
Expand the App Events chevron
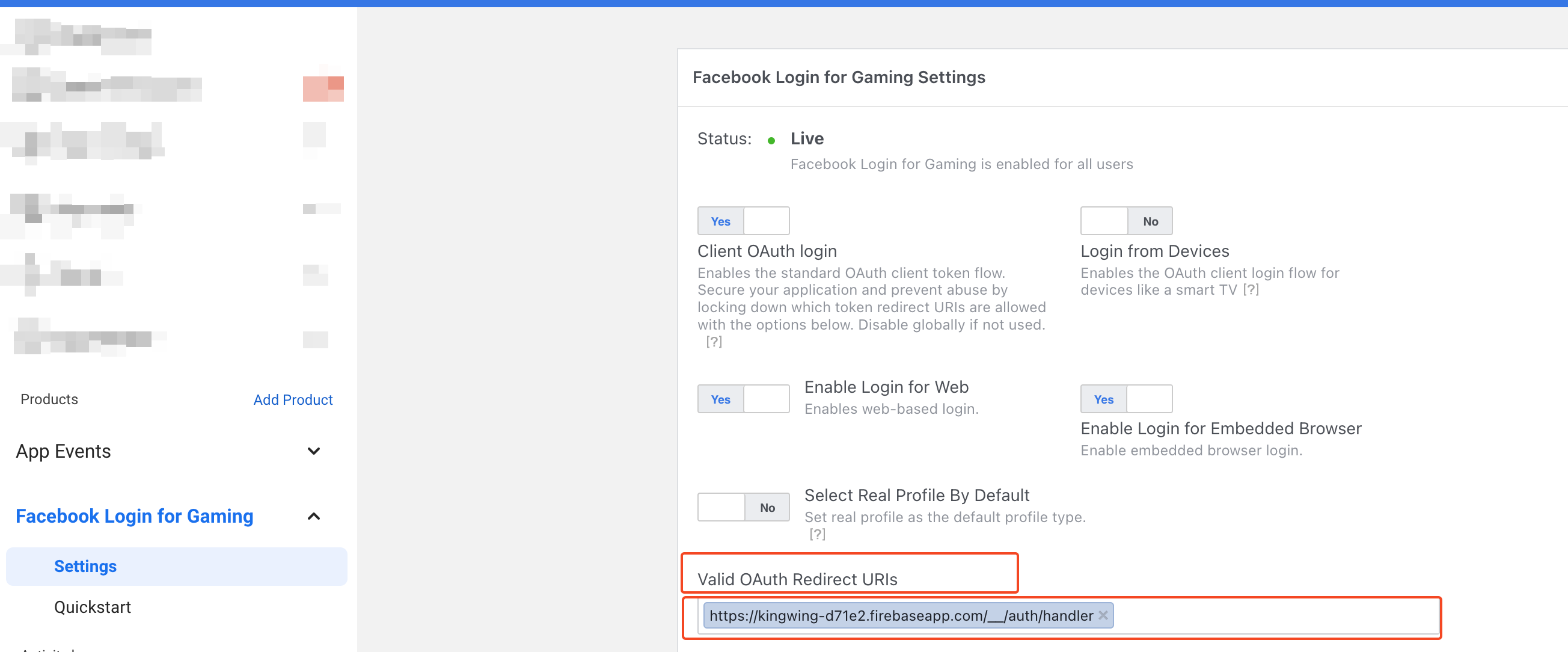coord(313,451)
